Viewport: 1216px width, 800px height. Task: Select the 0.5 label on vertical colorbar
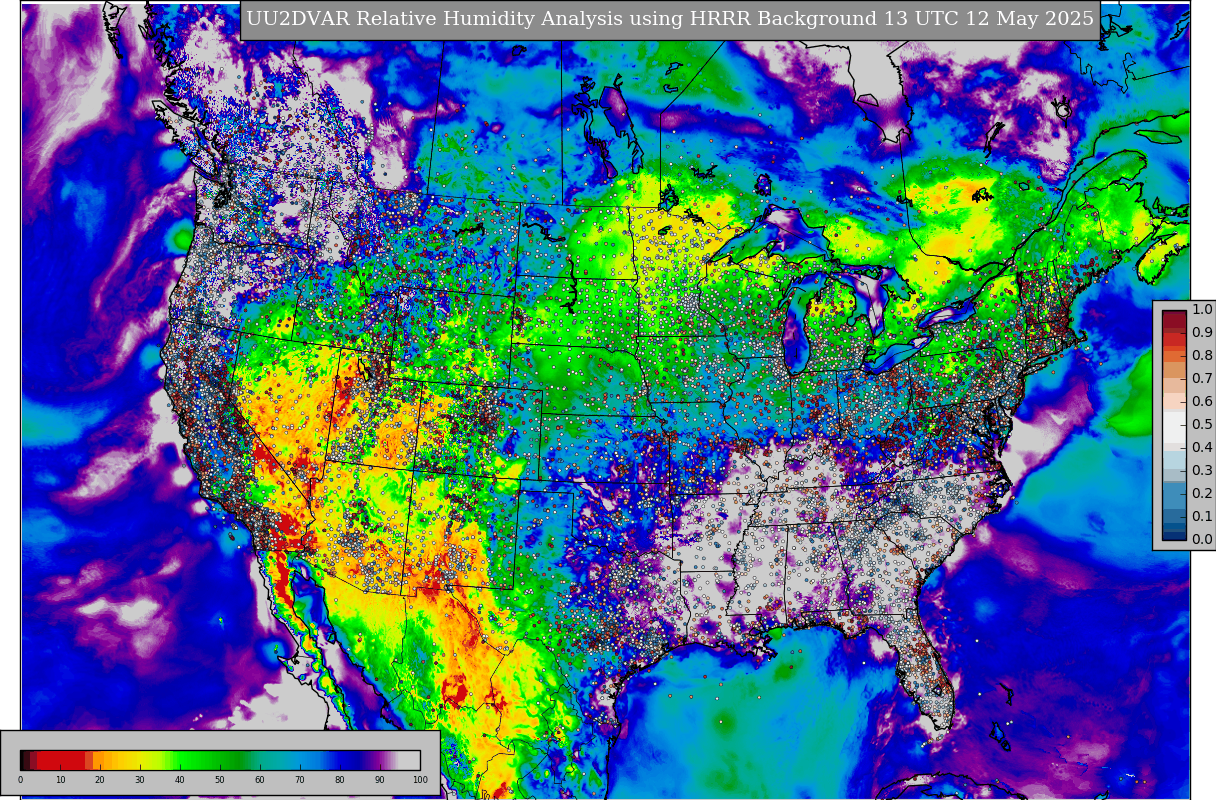(x=1202, y=425)
